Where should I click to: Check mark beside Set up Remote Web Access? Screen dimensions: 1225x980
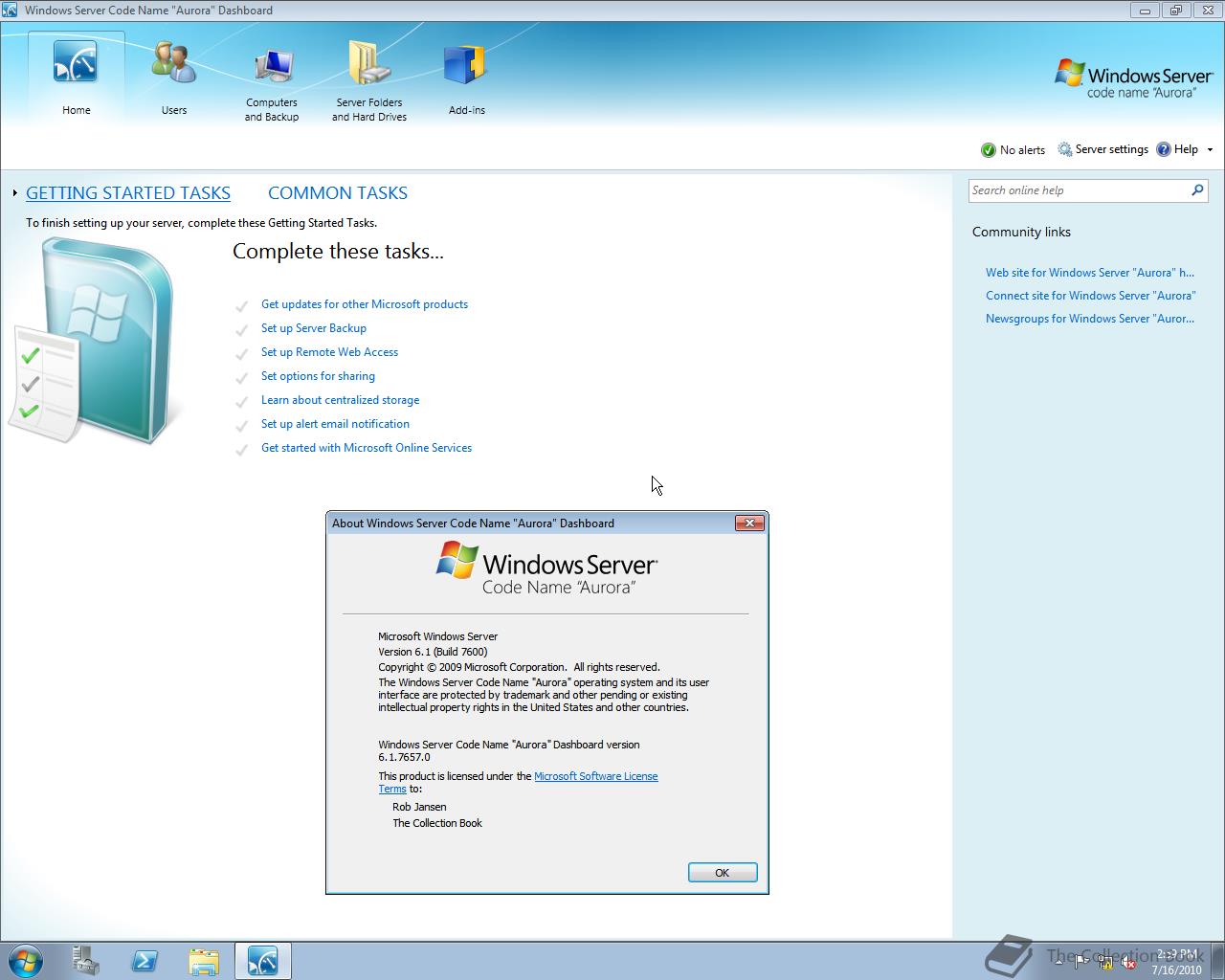pyautogui.click(x=242, y=354)
